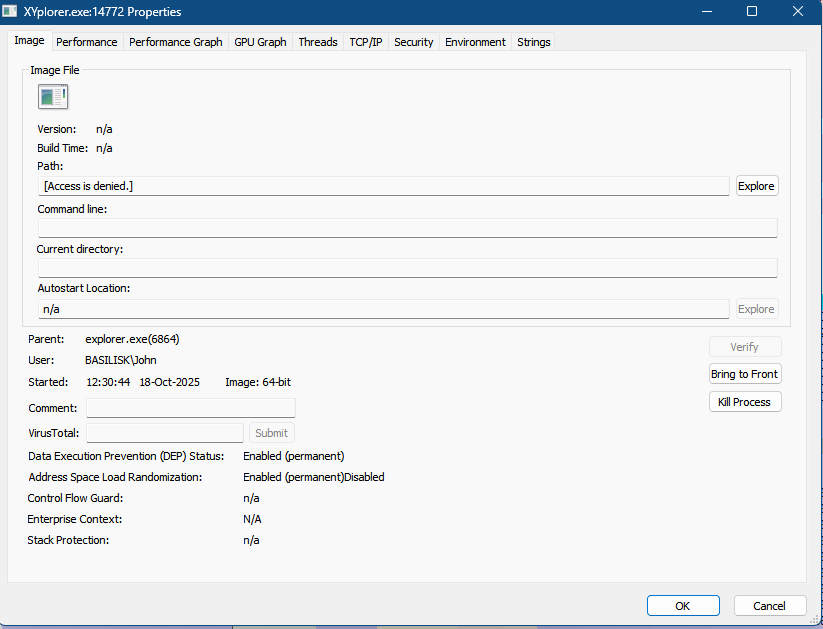Click Explore button next to Path
Image resolution: width=823 pixels, height=629 pixels.
pyautogui.click(x=756, y=186)
